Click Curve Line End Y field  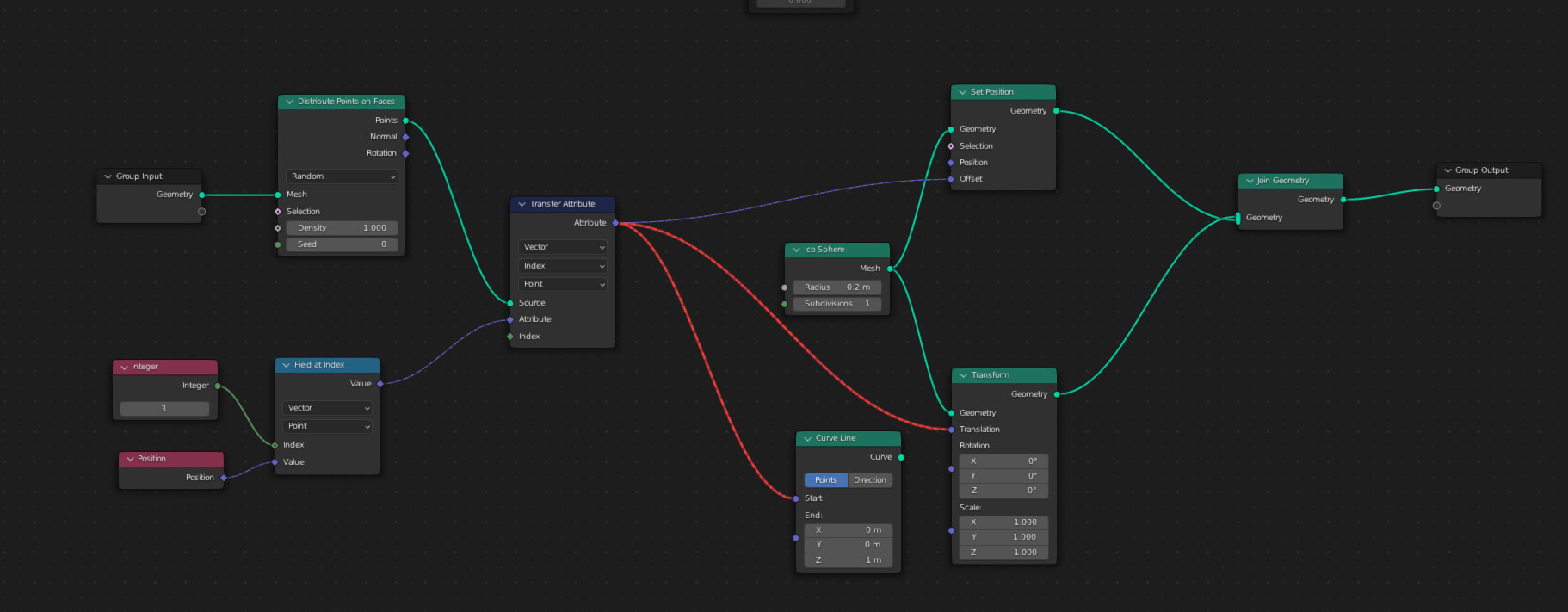click(x=849, y=545)
